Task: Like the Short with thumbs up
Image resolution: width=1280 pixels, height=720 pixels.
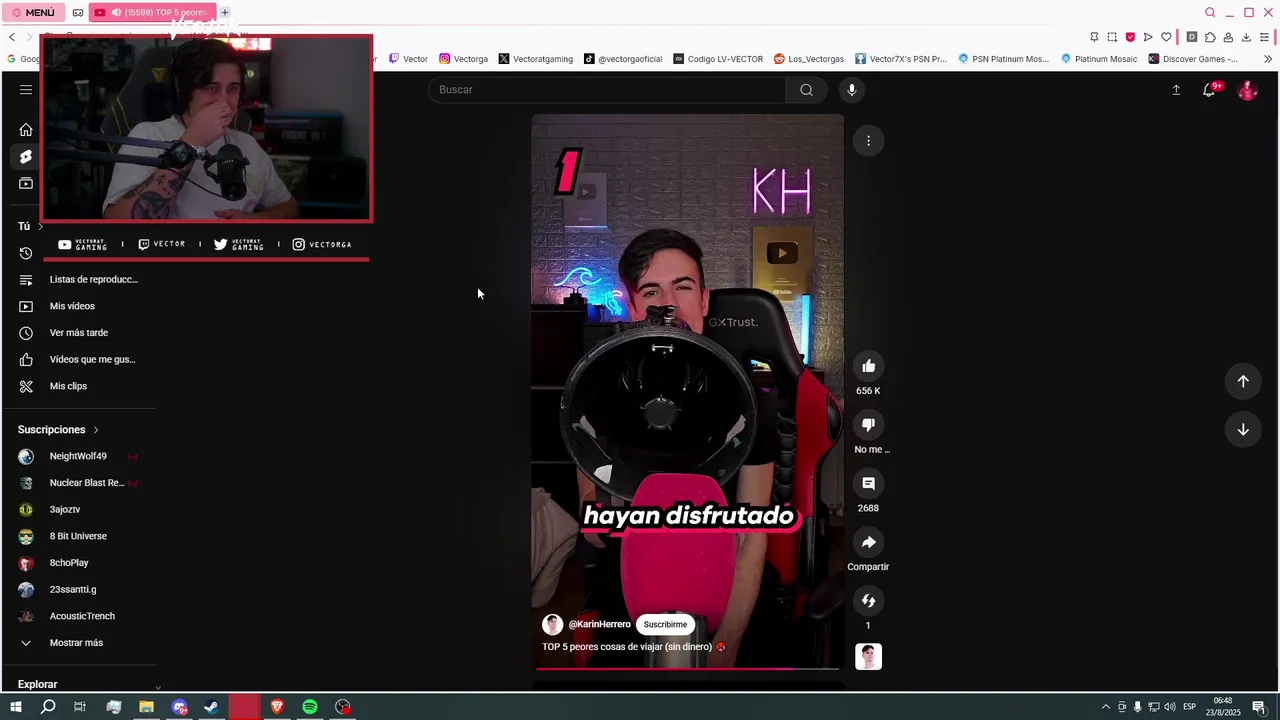Action: (x=868, y=366)
